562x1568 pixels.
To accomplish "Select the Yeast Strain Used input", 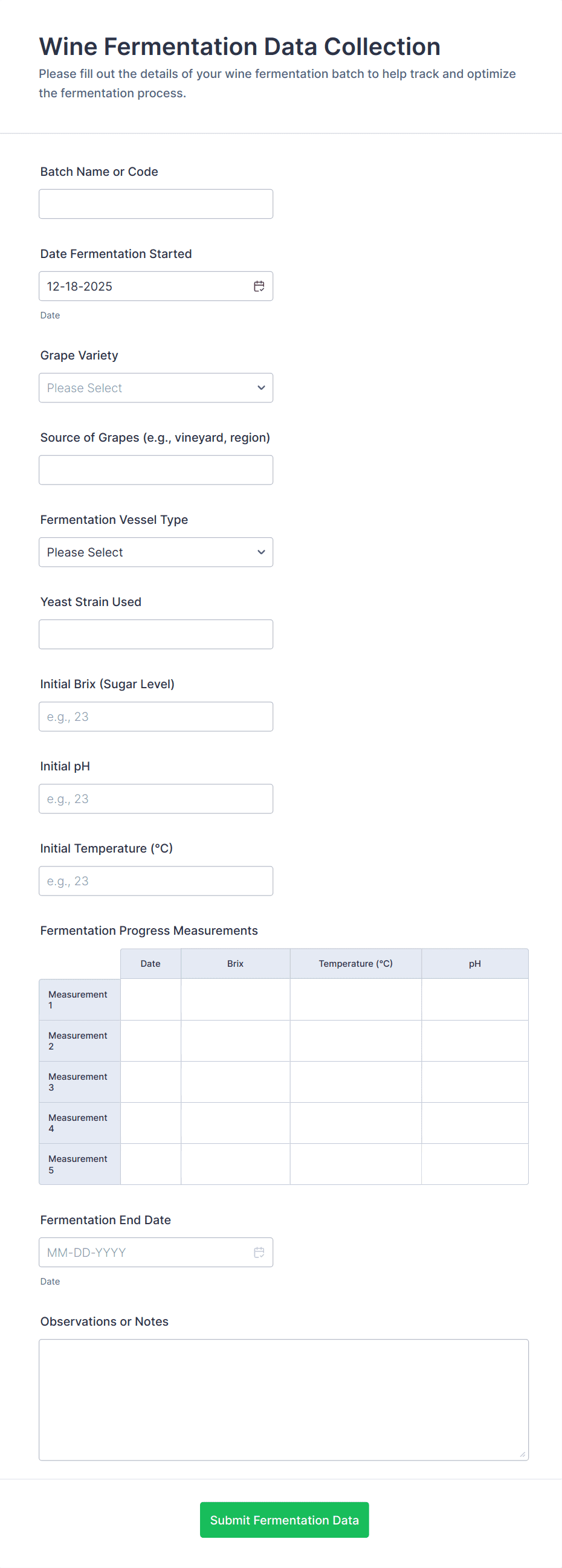I will coord(156,634).
